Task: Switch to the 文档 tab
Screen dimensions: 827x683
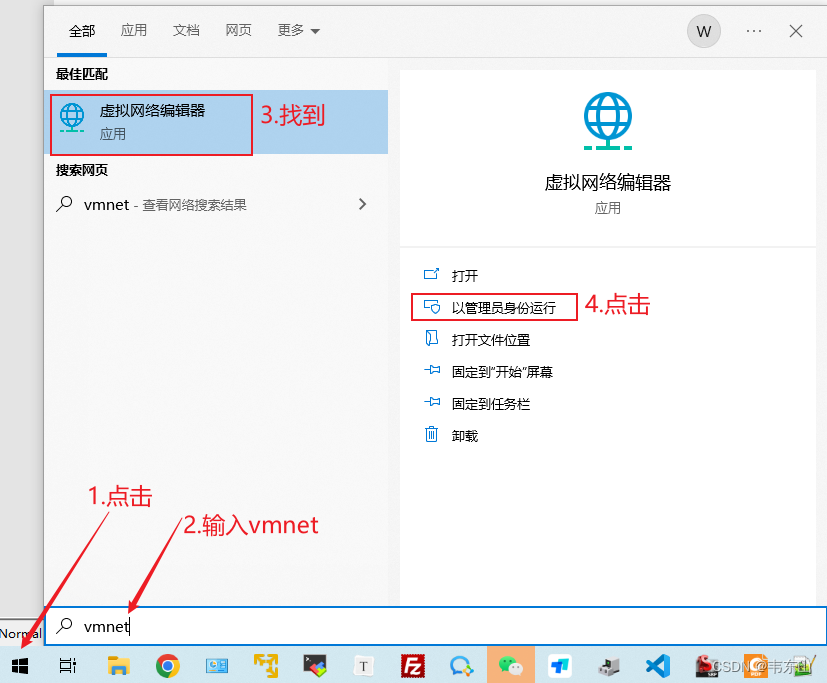Action: [186, 31]
